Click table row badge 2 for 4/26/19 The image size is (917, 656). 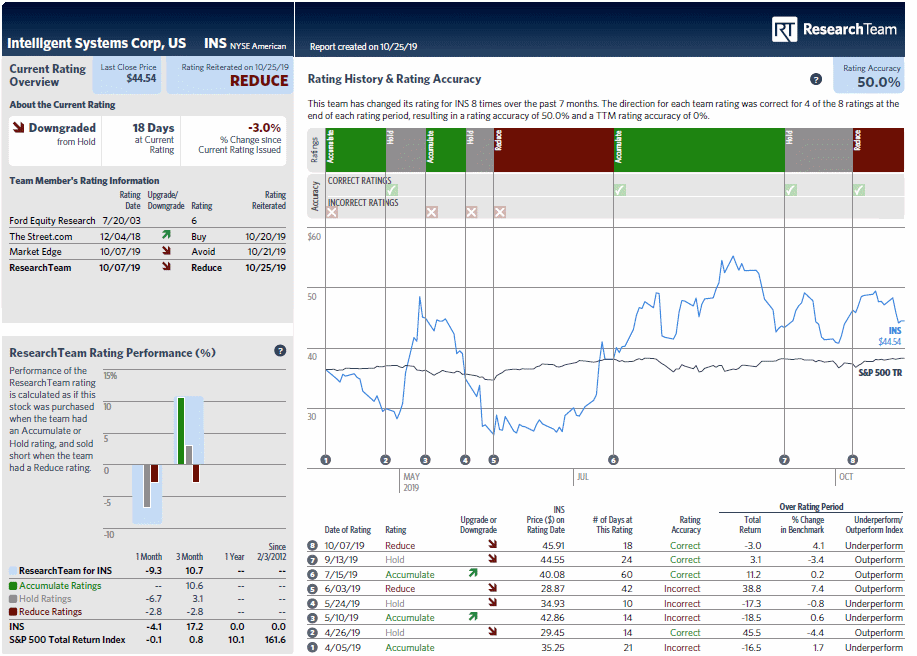coord(312,633)
